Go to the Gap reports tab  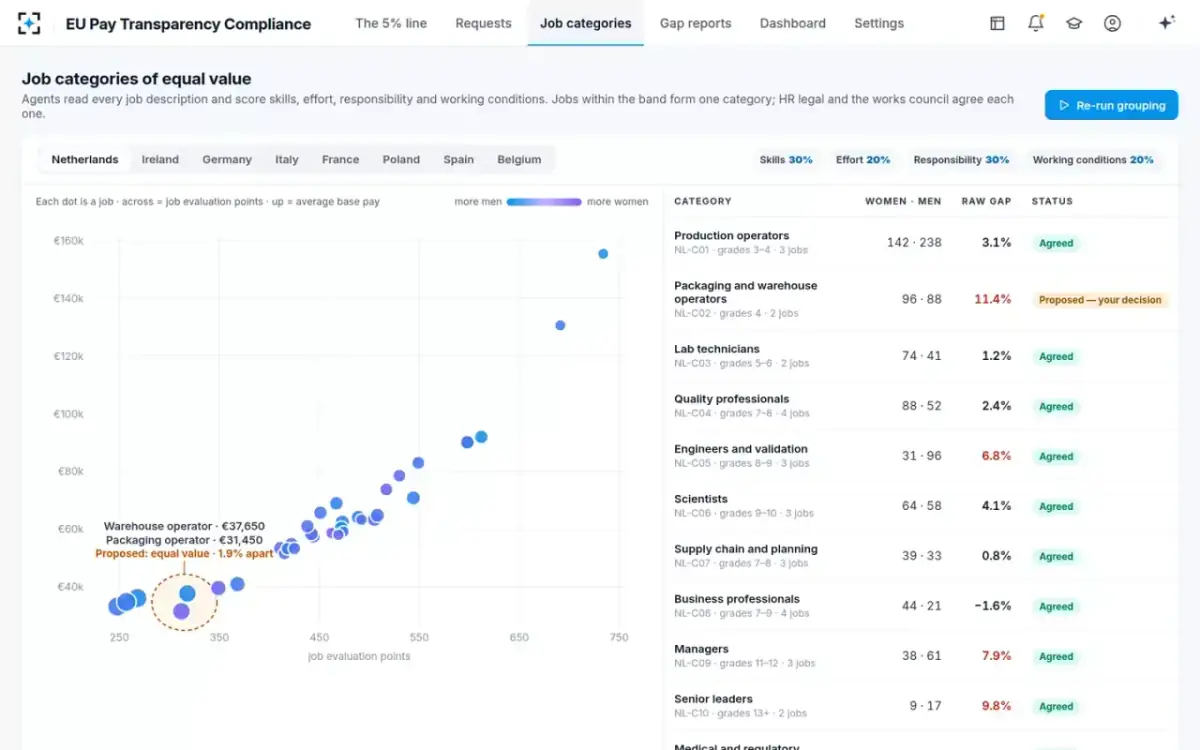695,23
